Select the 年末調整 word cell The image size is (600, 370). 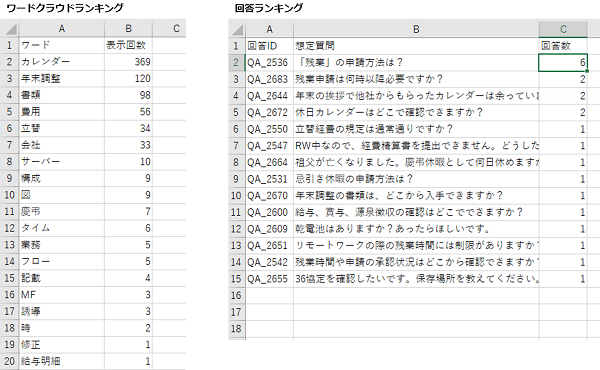pos(62,78)
